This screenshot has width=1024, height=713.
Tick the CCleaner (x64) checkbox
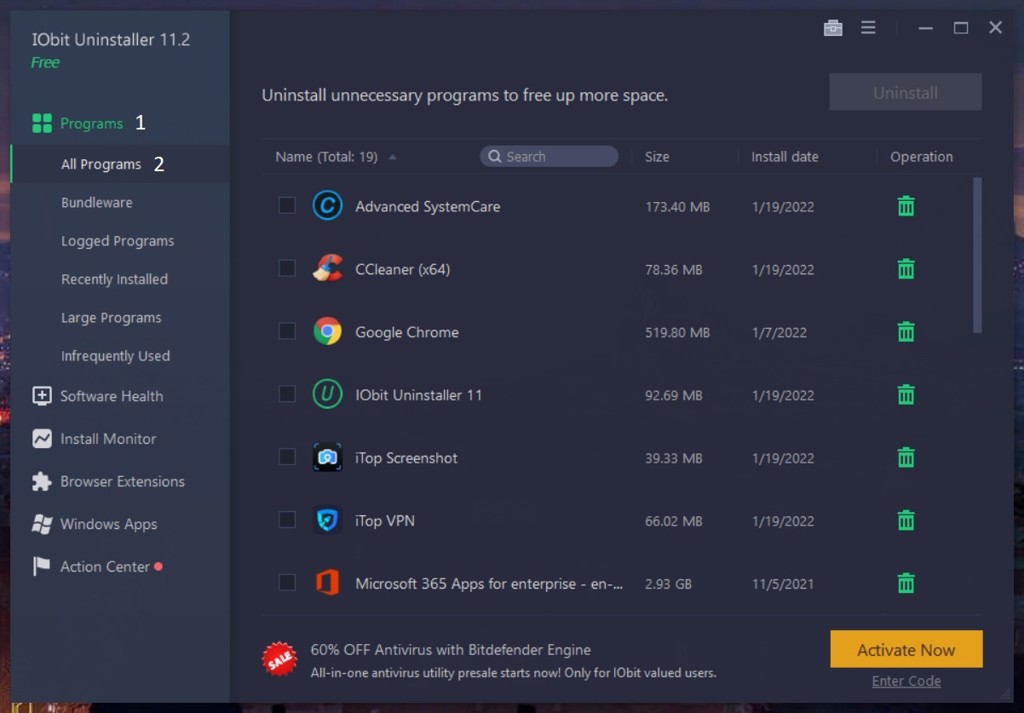point(287,268)
